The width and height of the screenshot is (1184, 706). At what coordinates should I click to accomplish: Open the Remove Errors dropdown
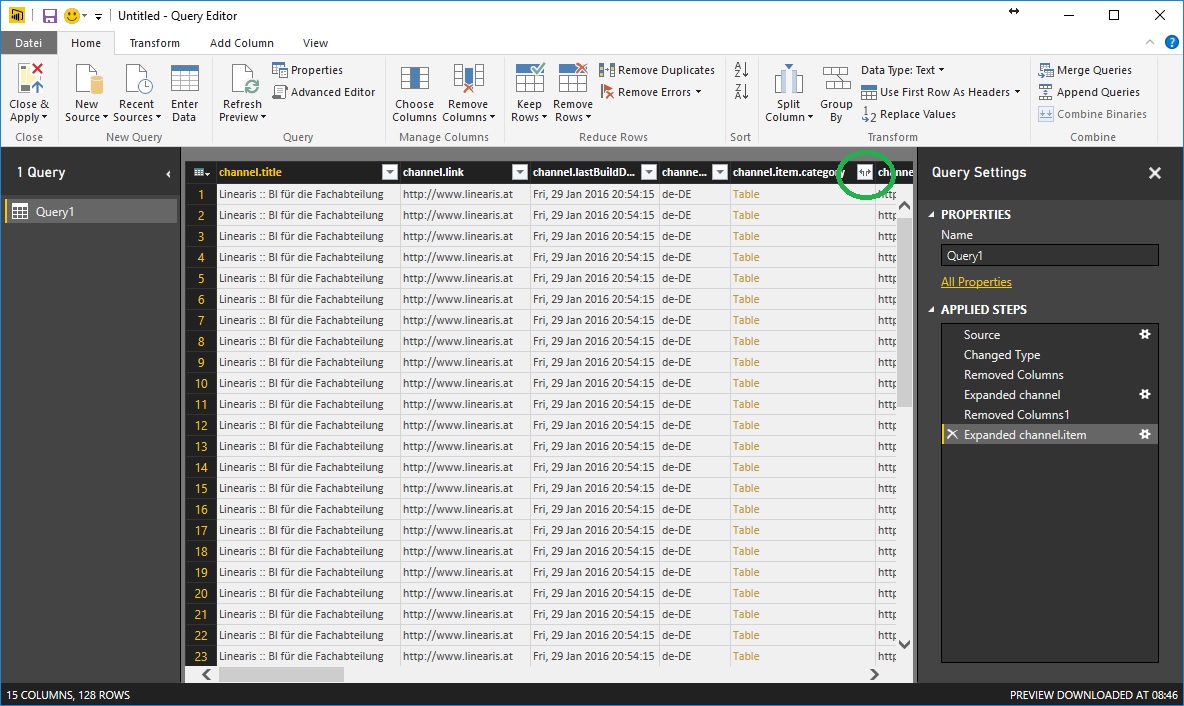click(x=698, y=92)
